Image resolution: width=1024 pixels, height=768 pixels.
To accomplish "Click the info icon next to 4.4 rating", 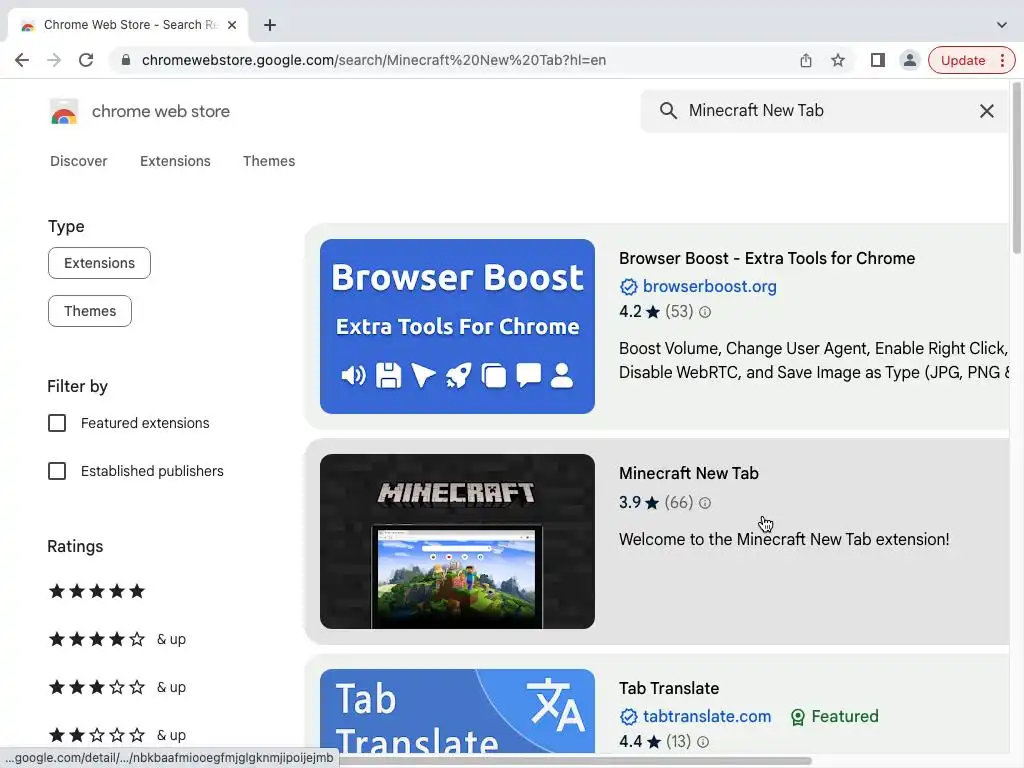I will click(703, 742).
